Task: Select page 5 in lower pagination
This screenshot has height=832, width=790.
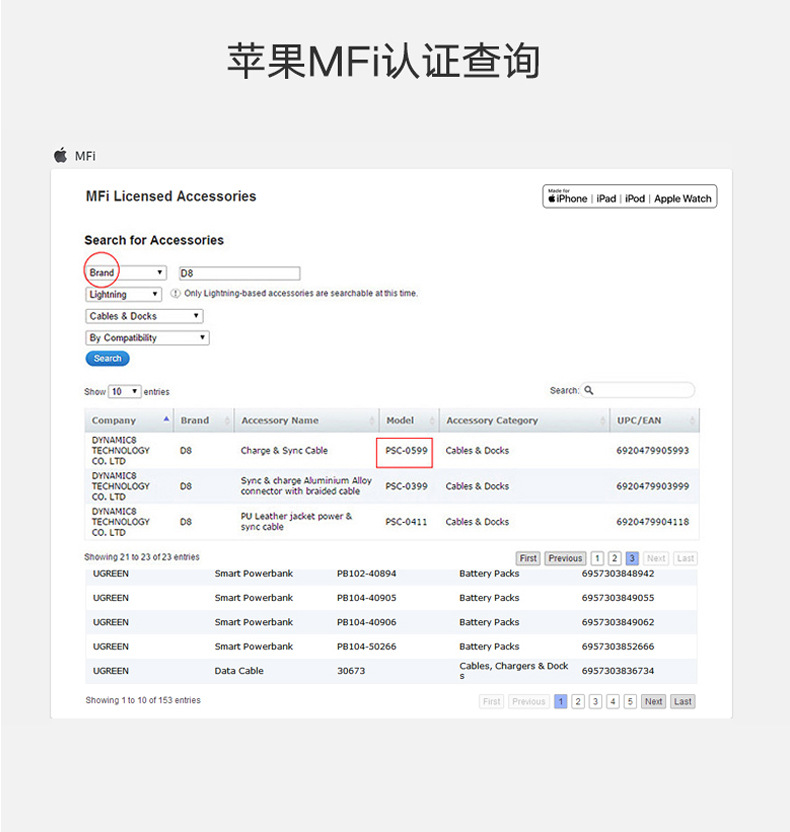Action: click(630, 701)
